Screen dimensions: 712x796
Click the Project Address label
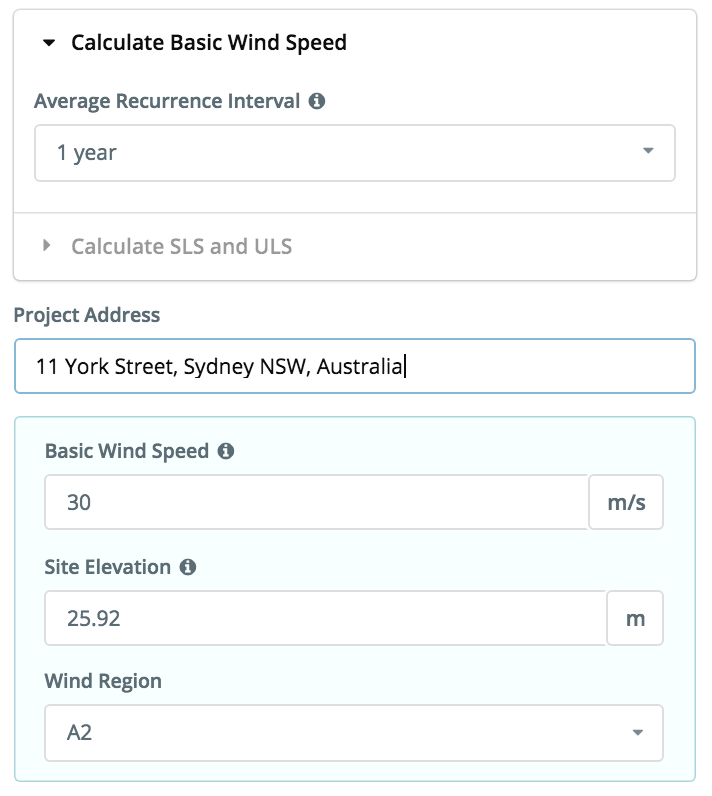pos(87,315)
